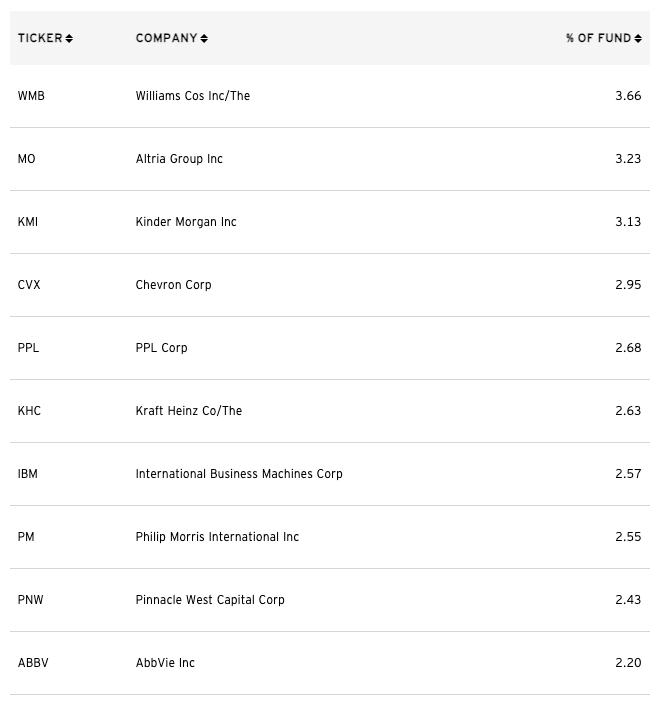Select the Kraft Heinz Co/The row
This screenshot has height=706, width=666.
[330, 411]
